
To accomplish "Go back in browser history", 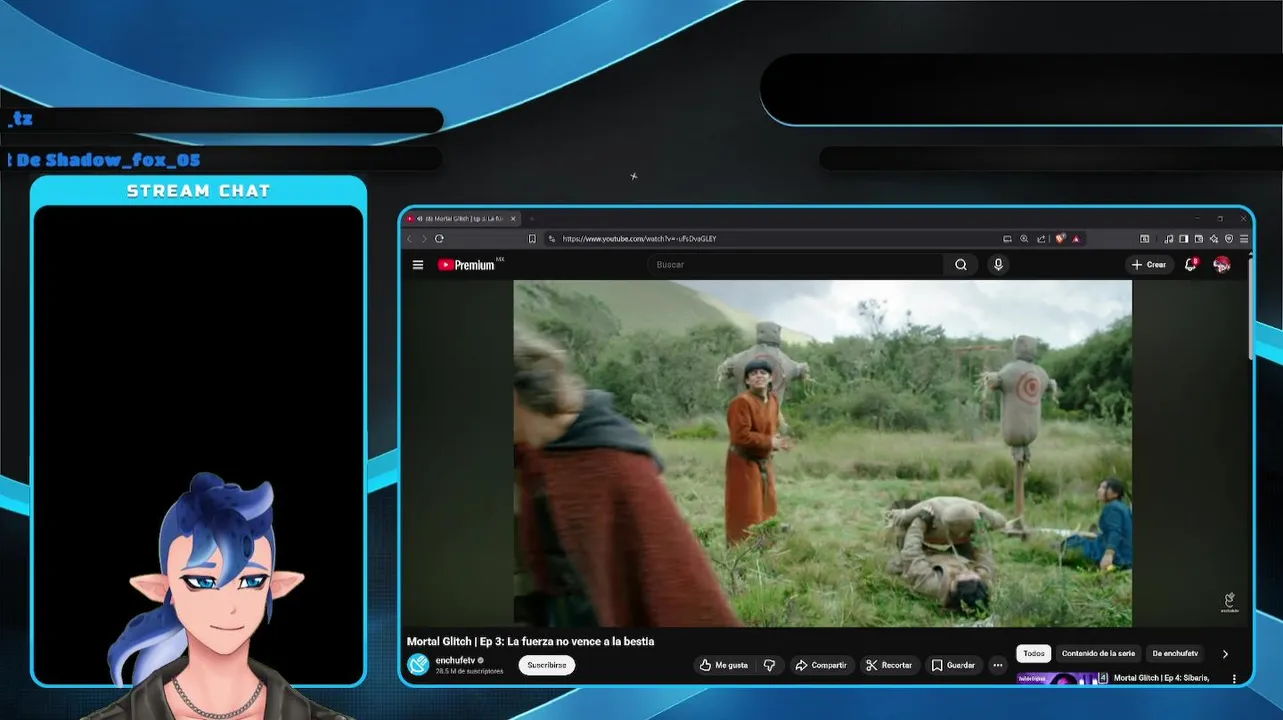I will 409,239.
